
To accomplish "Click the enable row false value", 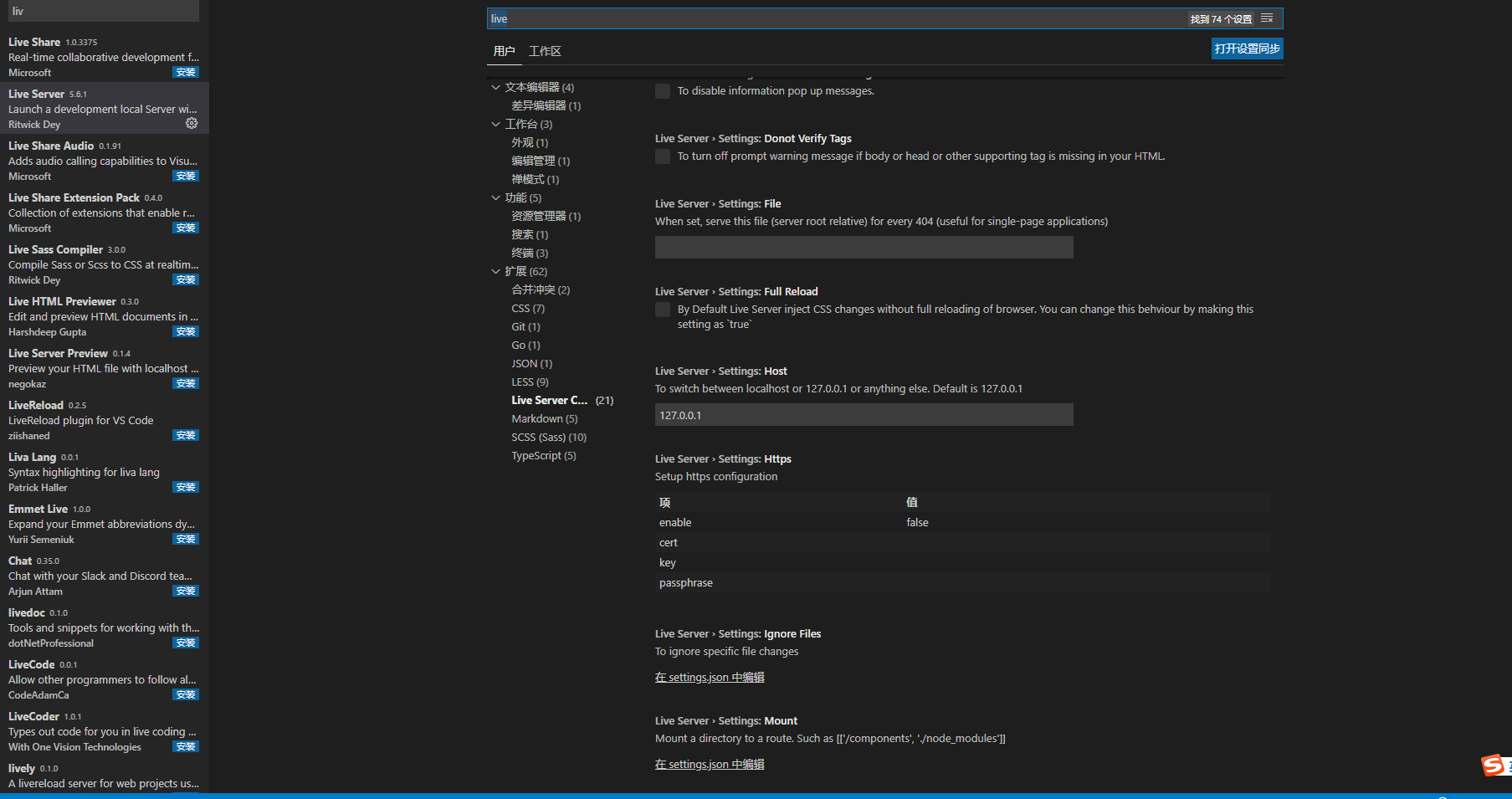I will [x=917, y=522].
